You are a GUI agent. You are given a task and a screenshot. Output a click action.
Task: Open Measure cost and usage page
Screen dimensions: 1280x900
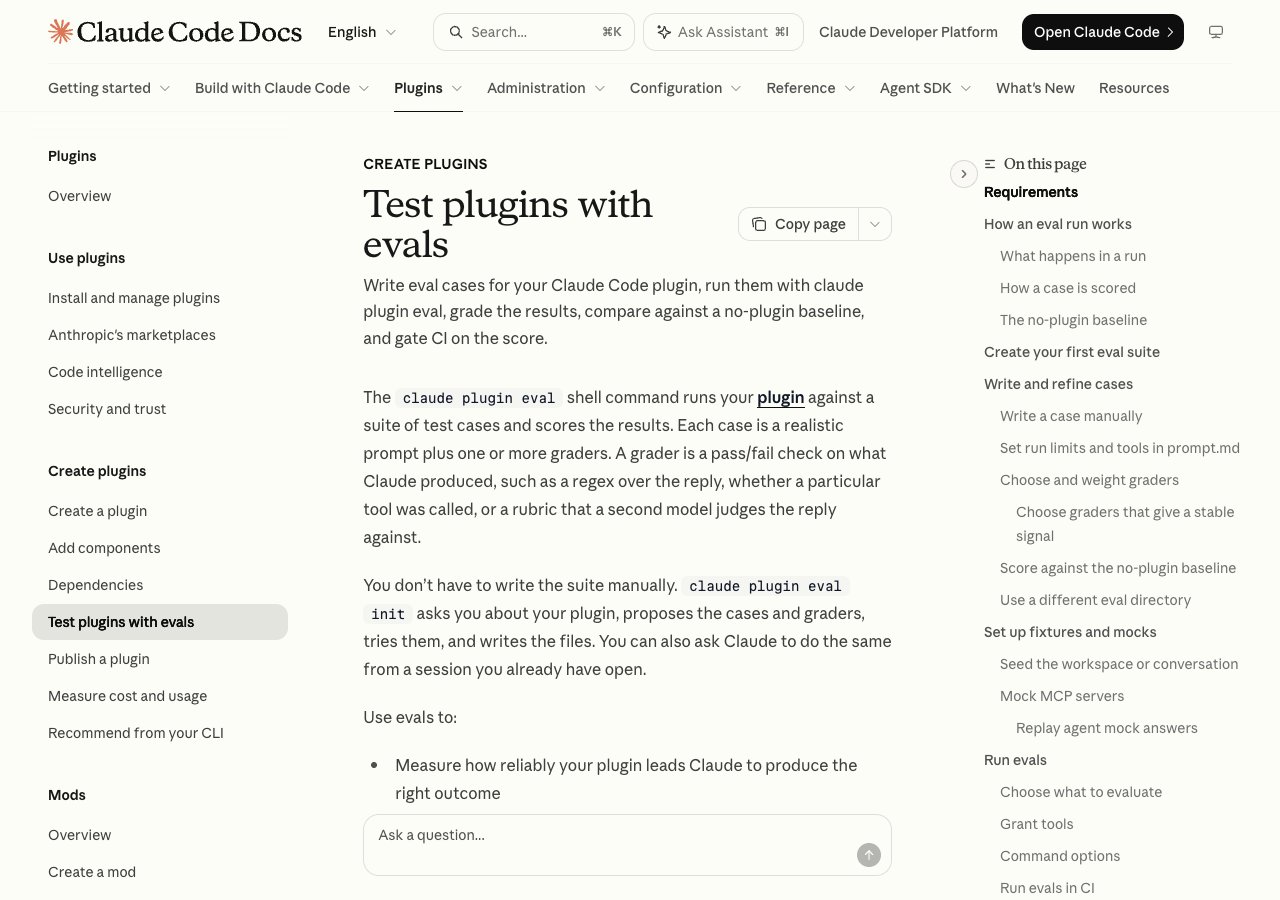tap(128, 696)
